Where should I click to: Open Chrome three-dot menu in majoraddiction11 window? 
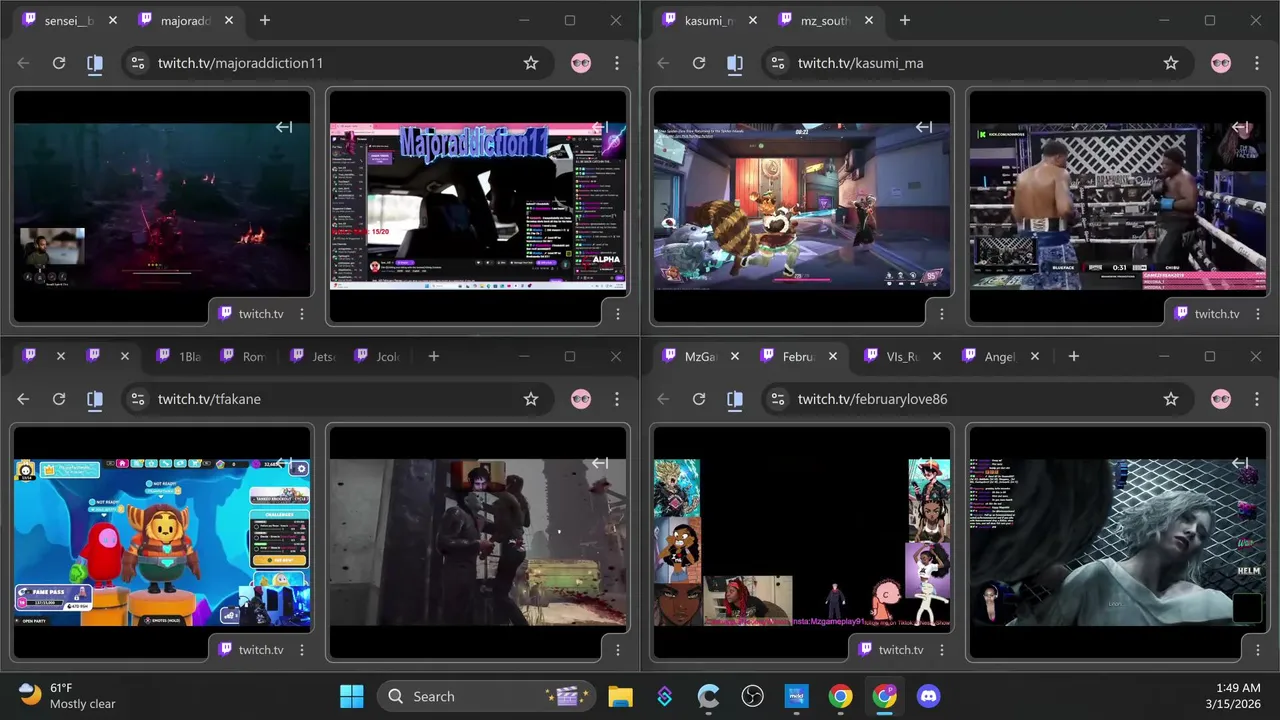(x=617, y=63)
